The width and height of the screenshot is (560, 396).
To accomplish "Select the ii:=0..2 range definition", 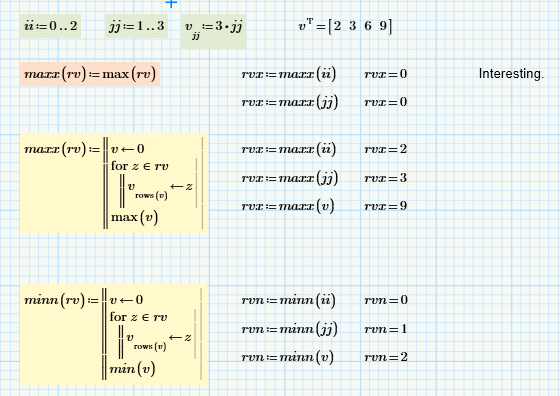I will point(50,26).
